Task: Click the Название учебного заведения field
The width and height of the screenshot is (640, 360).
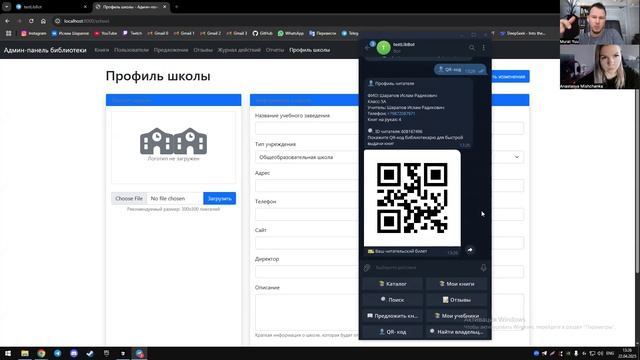Action: 389,128
